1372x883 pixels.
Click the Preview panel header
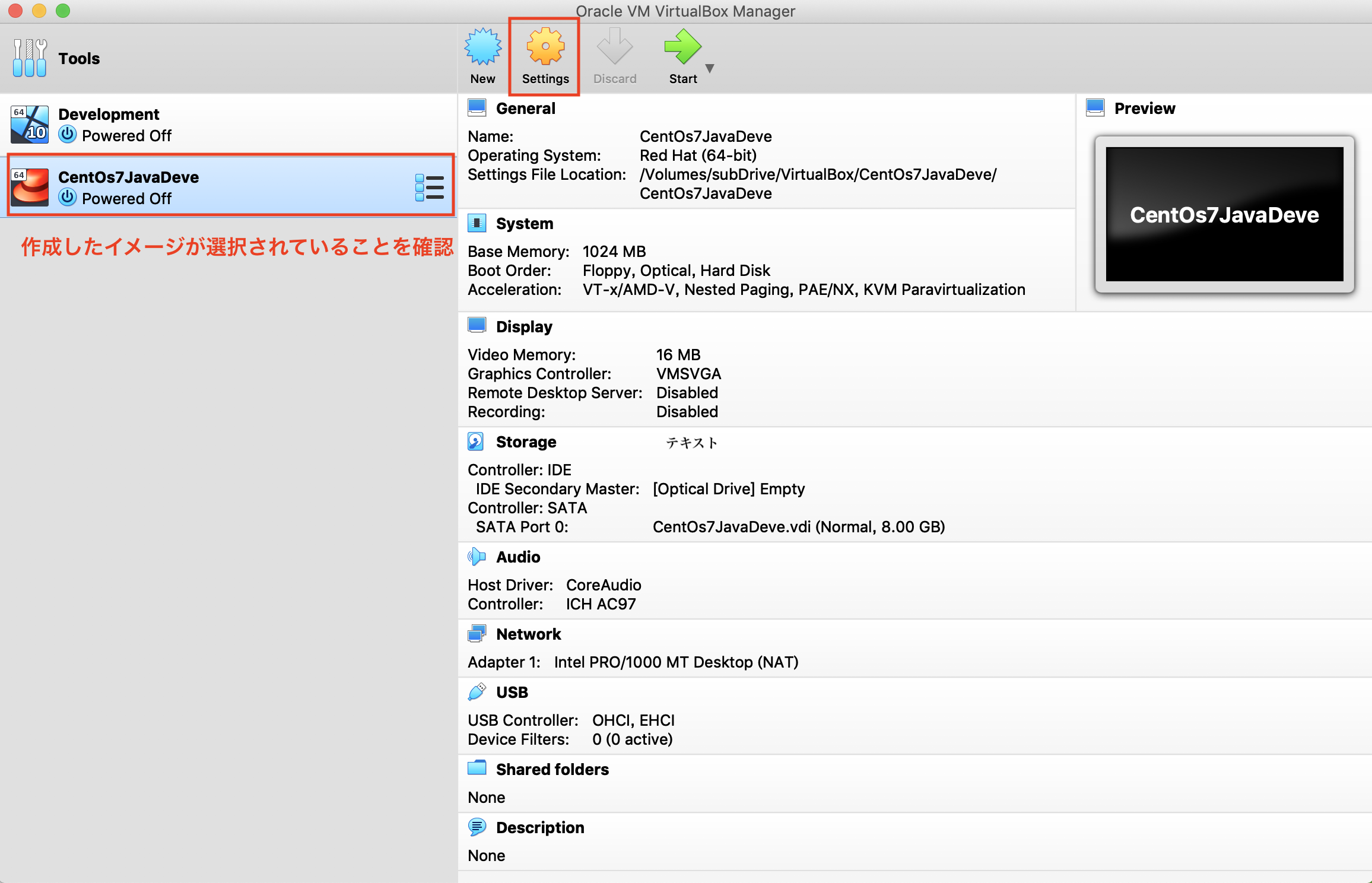(1144, 109)
